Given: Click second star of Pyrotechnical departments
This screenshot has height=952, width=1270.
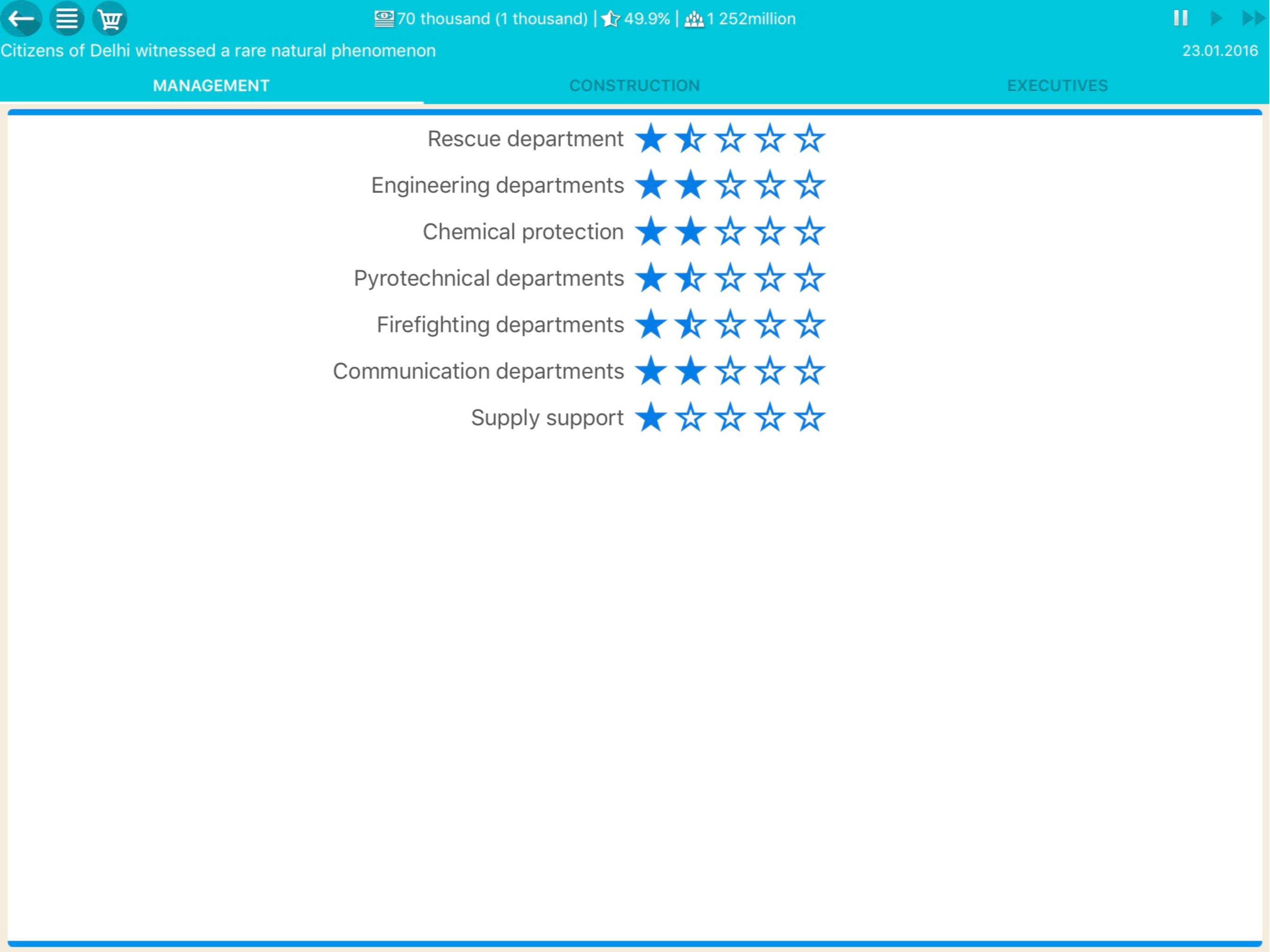Looking at the screenshot, I should tap(690, 278).
